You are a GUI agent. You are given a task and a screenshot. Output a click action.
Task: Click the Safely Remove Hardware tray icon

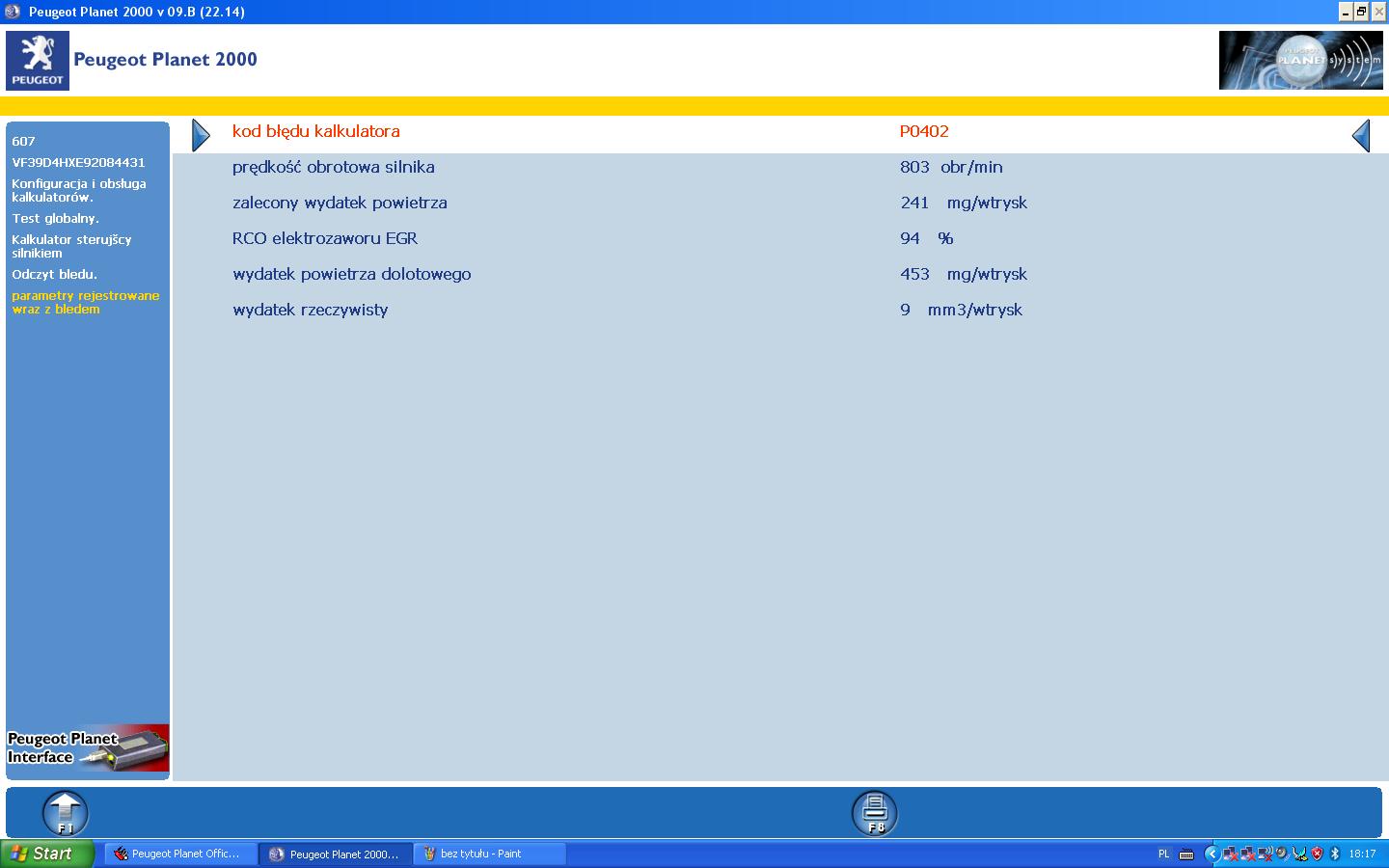tap(1299, 854)
